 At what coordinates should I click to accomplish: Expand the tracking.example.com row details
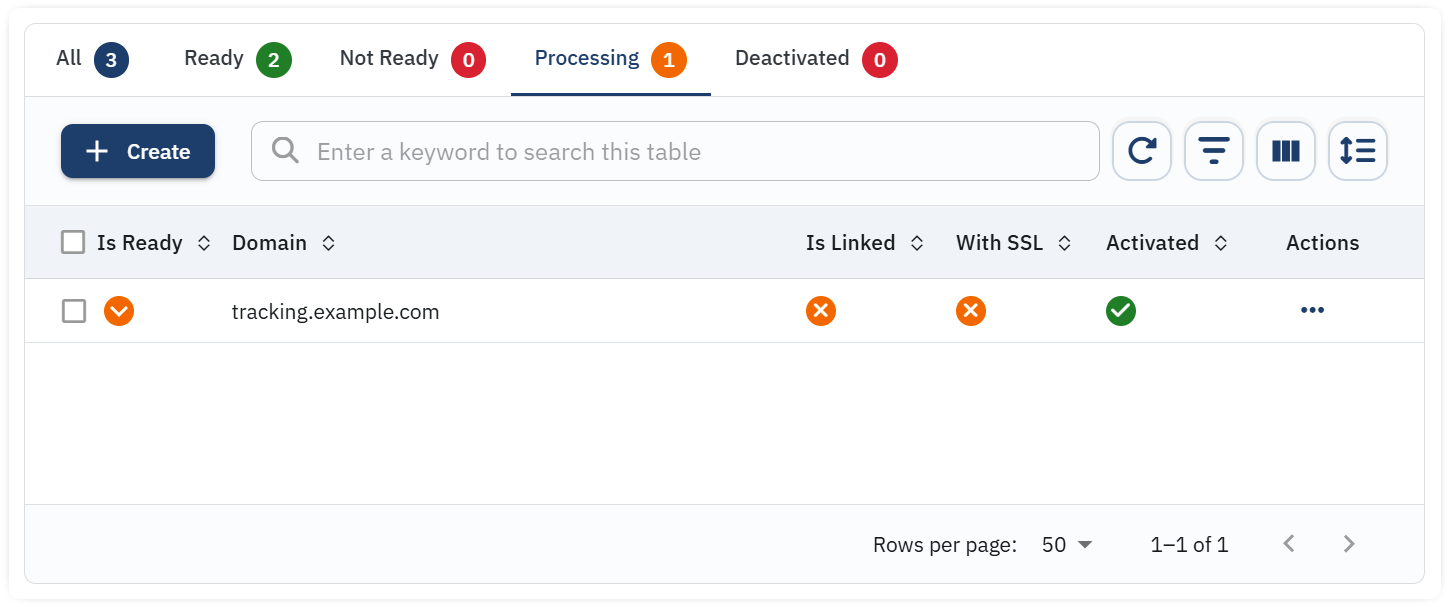[x=119, y=311]
